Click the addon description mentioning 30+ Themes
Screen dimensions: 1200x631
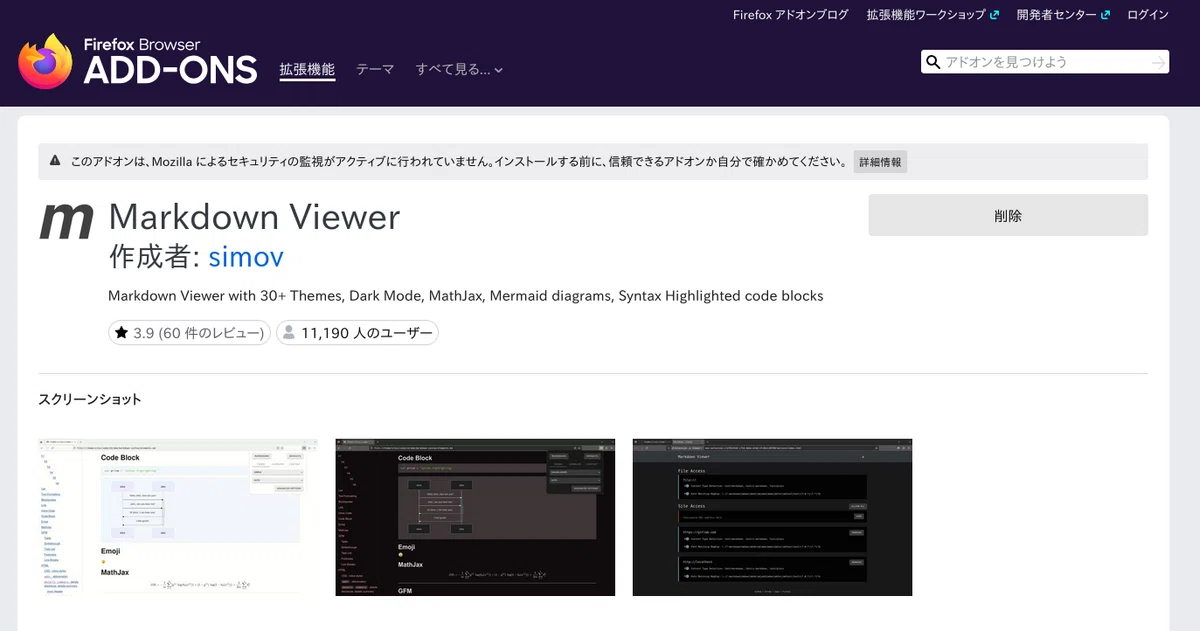tap(465, 296)
